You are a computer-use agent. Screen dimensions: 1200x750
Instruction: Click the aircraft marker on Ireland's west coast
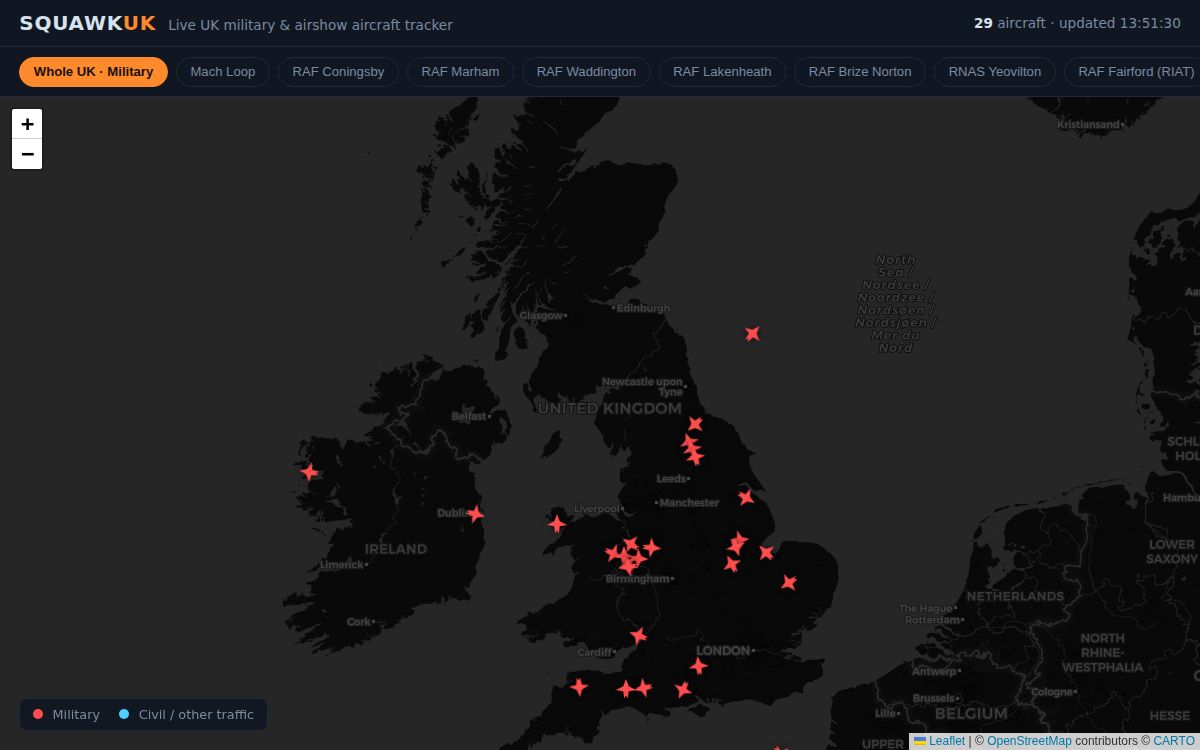(x=310, y=472)
